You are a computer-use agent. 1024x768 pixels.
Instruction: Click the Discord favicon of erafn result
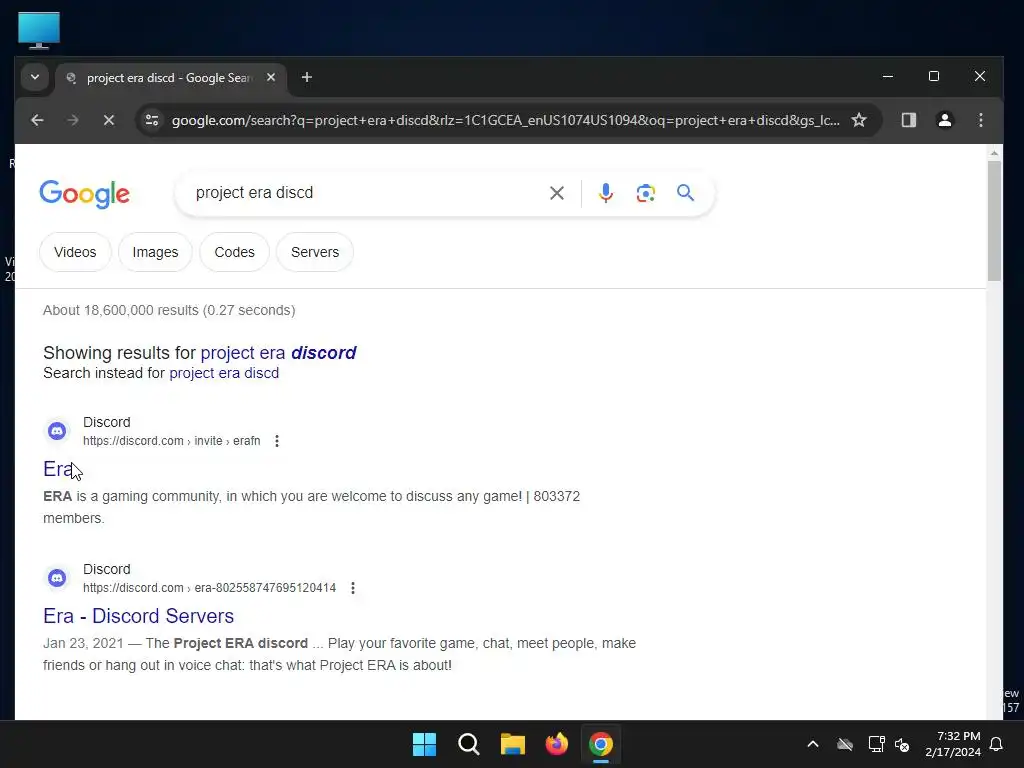point(57,431)
